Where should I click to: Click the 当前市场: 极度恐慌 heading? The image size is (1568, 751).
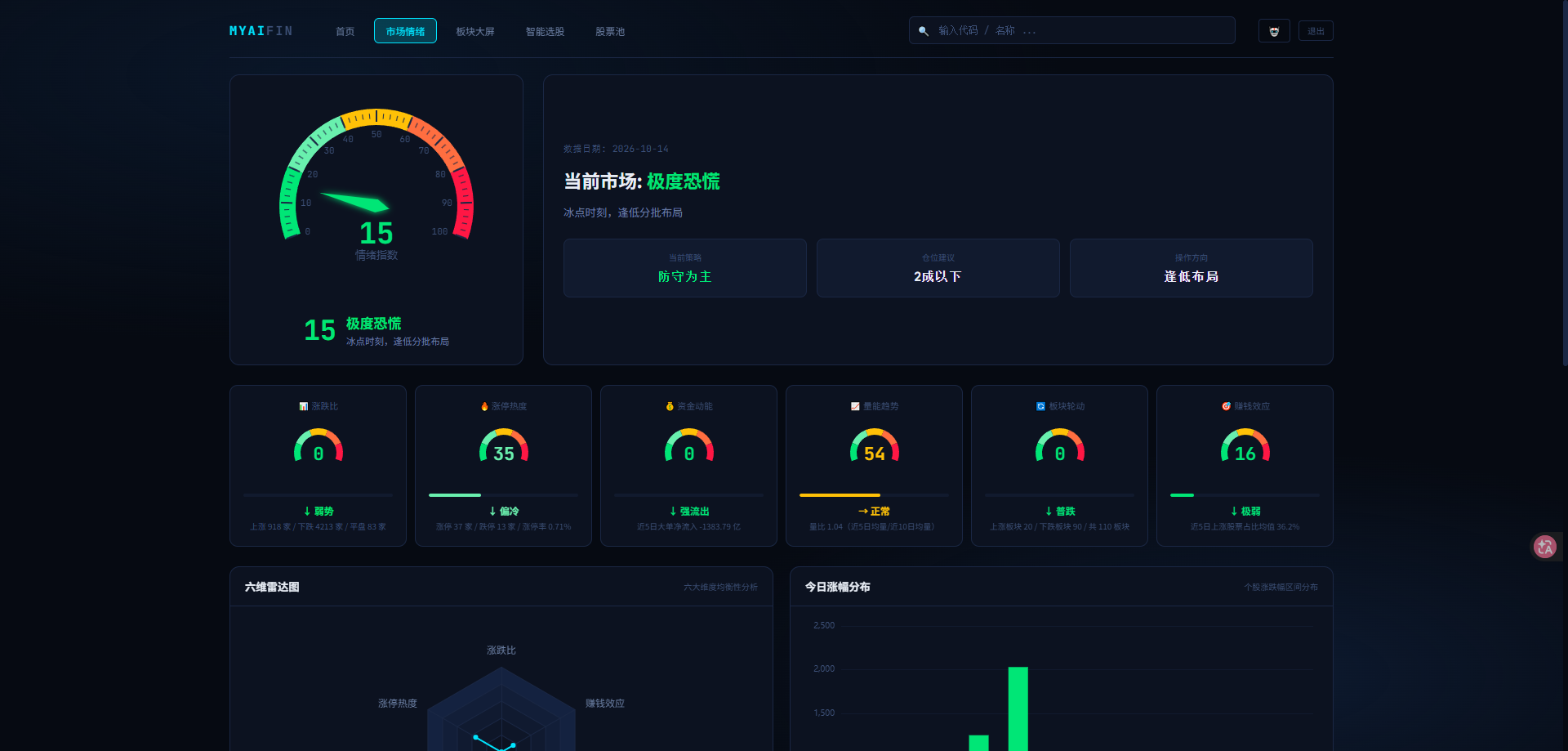tap(642, 181)
